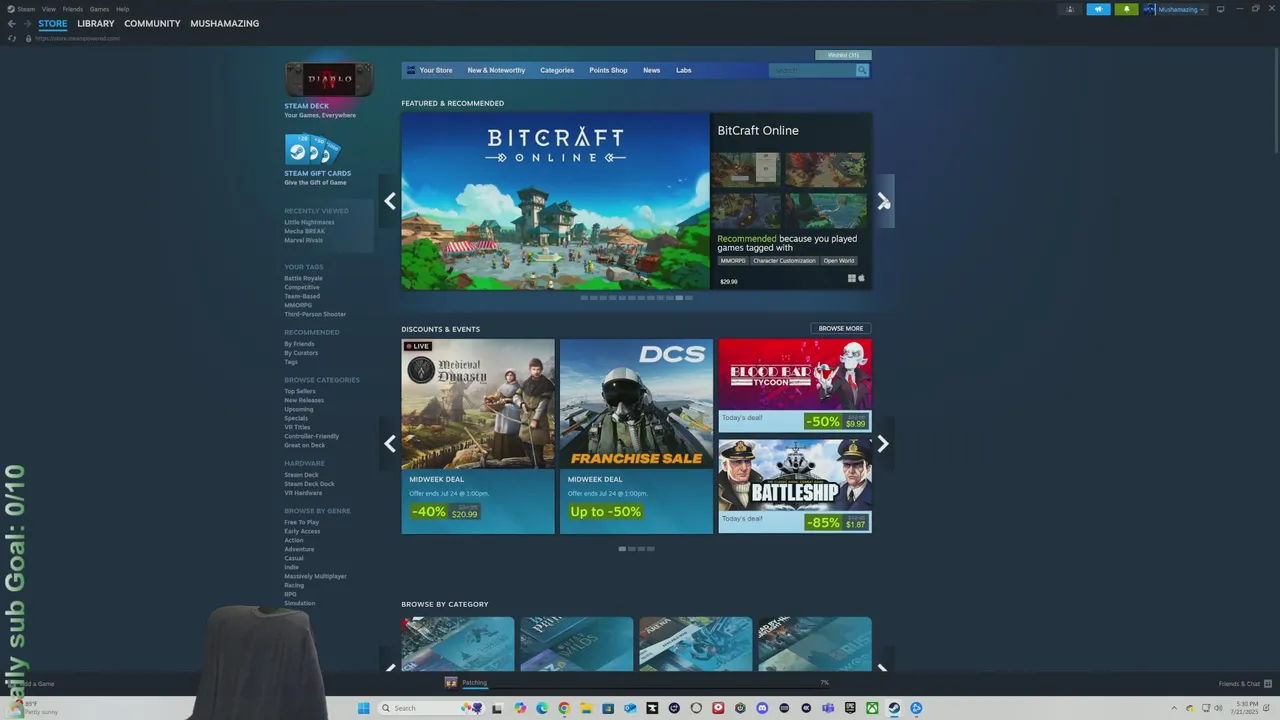Switch to the LIBRARY tab
1280x720 pixels.
tap(96, 23)
